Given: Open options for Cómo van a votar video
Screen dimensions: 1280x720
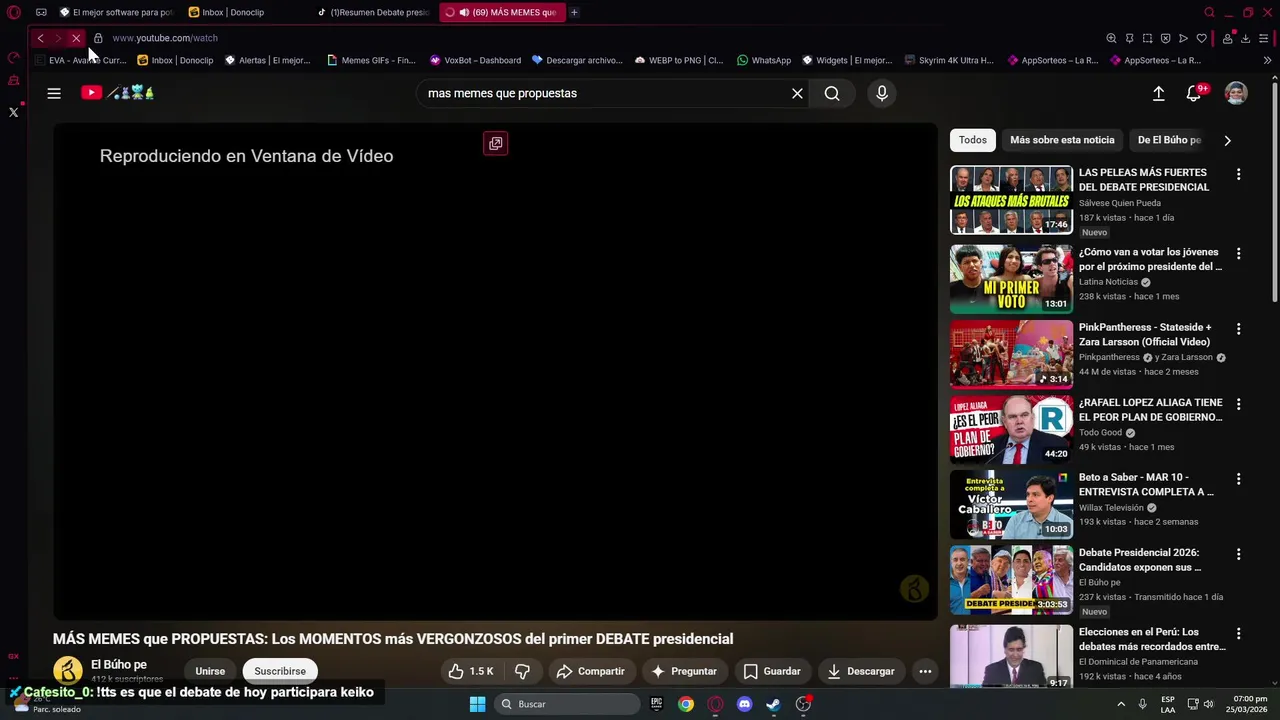Looking at the screenshot, I should click(x=1238, y=254).
